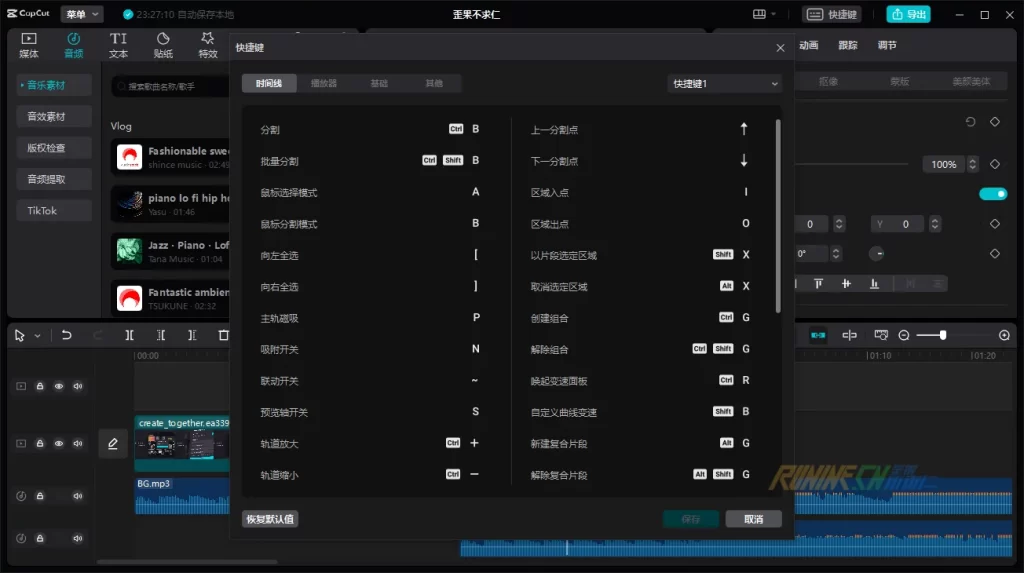Click the zoom-out magnifier on the timeline
The width and height of the screenshot is (1024, 573).
(x=904, y=336)
